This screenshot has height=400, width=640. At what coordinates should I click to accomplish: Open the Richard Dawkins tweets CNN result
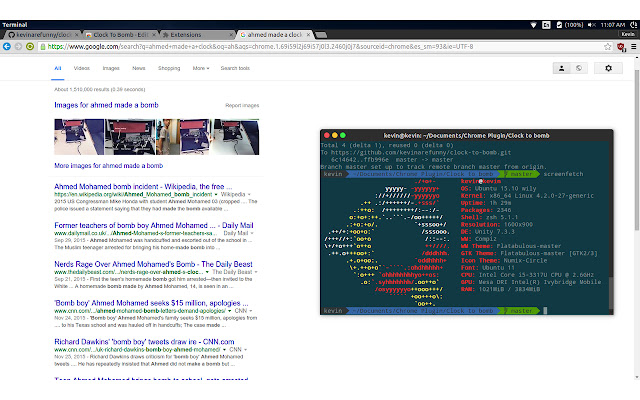144,342
